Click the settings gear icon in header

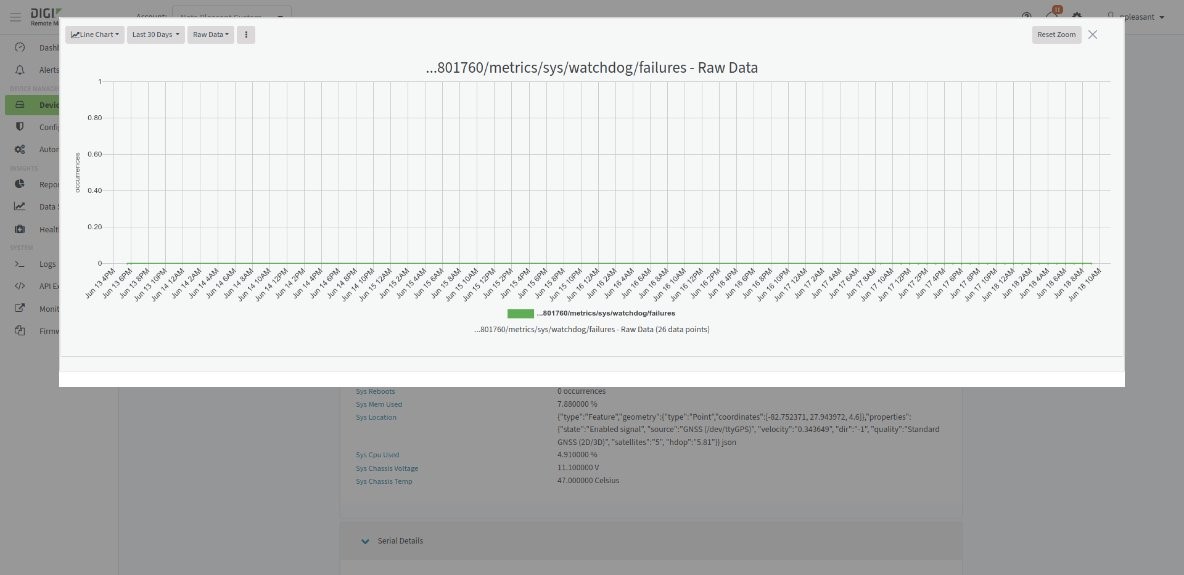(1077, 16)
